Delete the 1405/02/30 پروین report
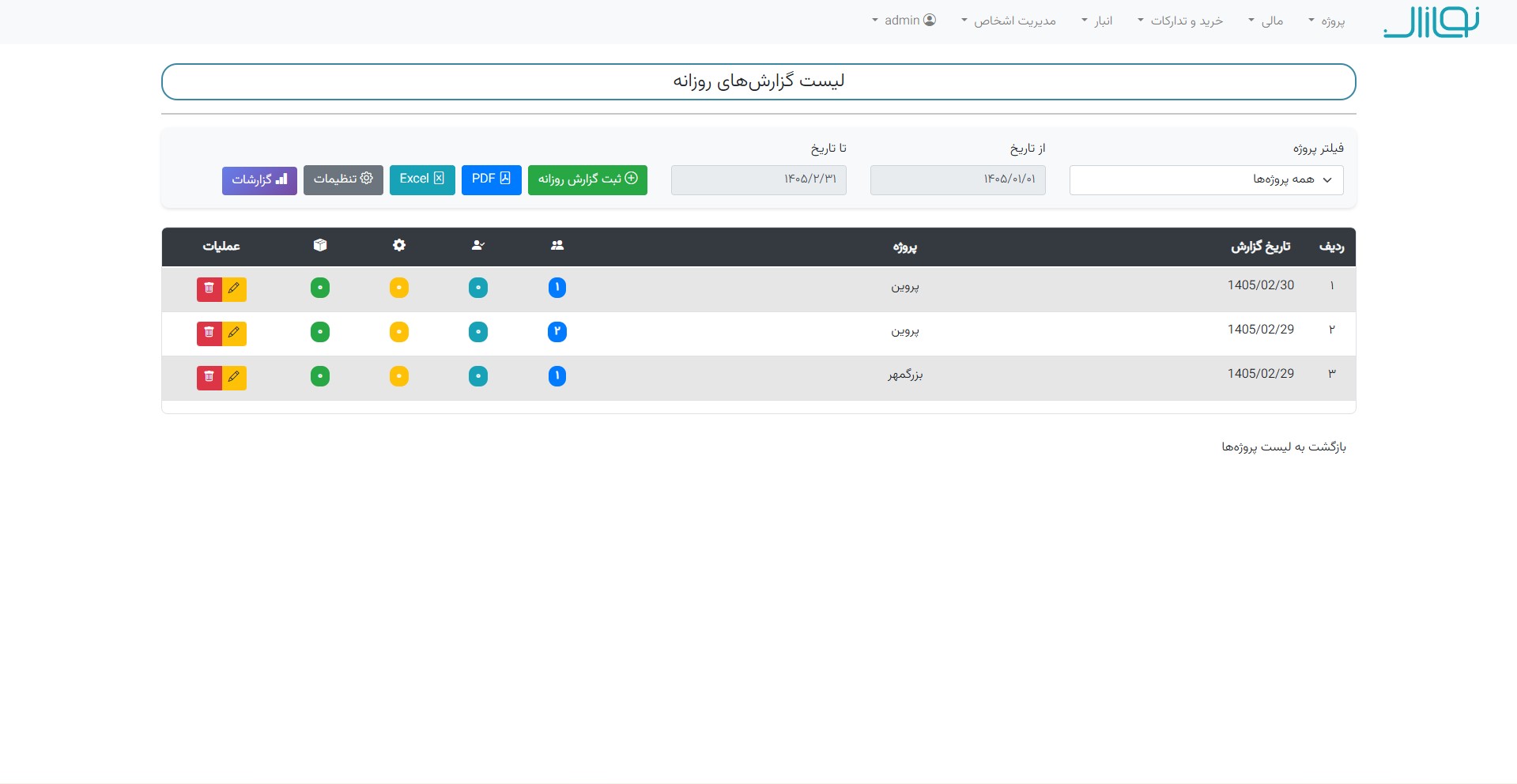The height and width of the screenshot is (784, 1517). (x=209, y=289)
